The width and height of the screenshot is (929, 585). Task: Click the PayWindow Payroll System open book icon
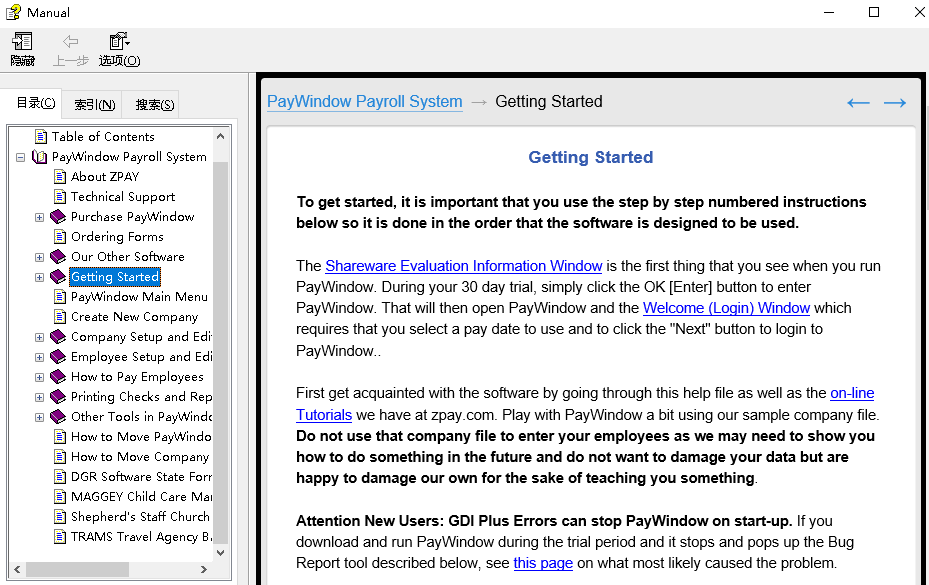click(40, 157)
